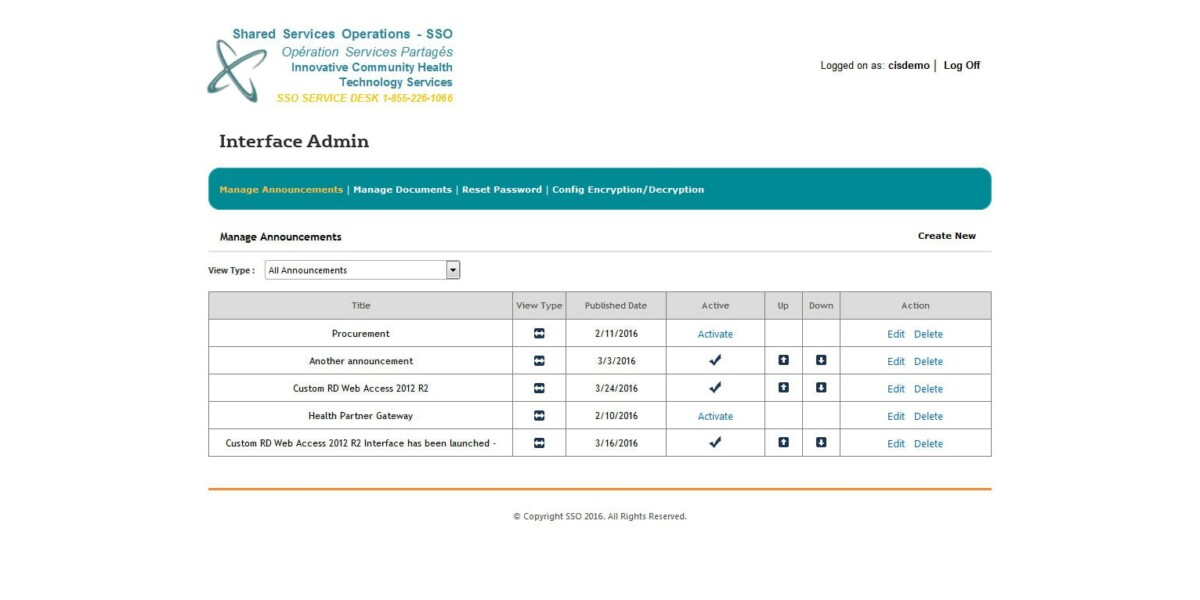This screenshot has width=1200, height=600.
Task: Click the View Type icon for Health Partner Gateway
Action: [x=540, y=415]
